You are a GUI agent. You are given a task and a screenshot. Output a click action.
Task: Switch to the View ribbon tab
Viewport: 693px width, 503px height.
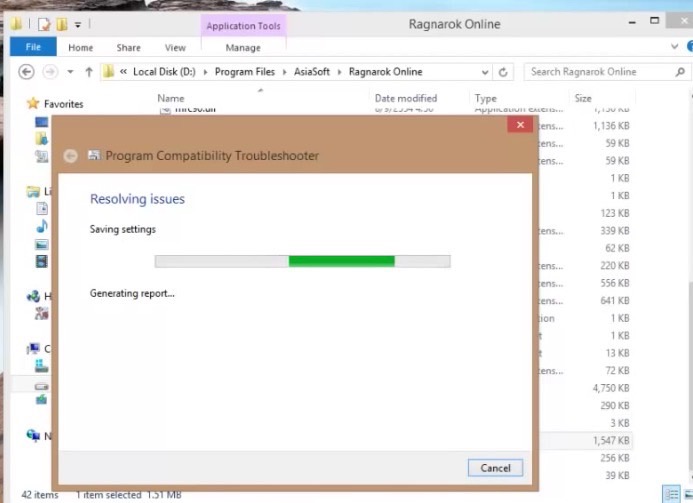tap(175, 48)
